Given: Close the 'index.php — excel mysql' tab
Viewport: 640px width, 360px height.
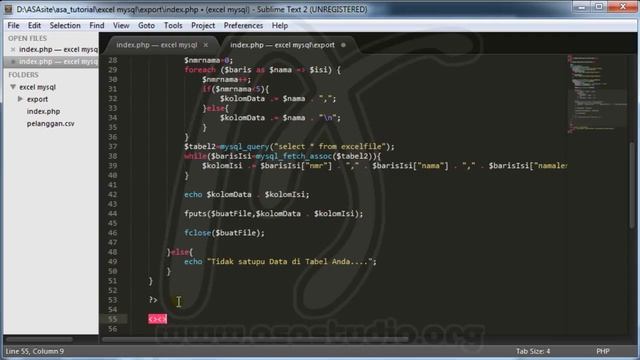Looking at the screenshot, I should click(x=206, y=45).
